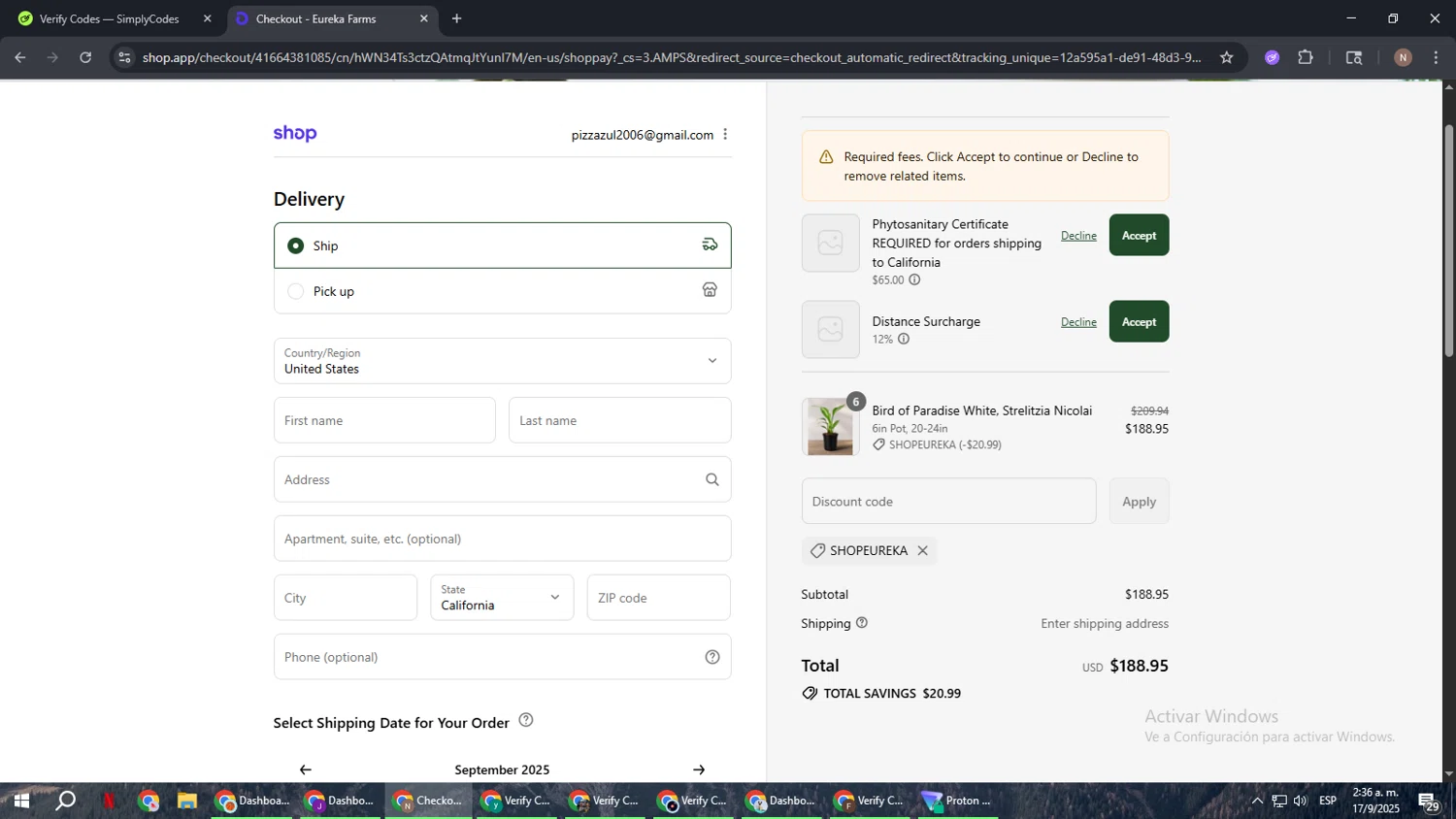Image resolution: width=1456 pixels, height=819 pixels.
Task: Open the side panel toolbar icon
Action: [1354, 57]
